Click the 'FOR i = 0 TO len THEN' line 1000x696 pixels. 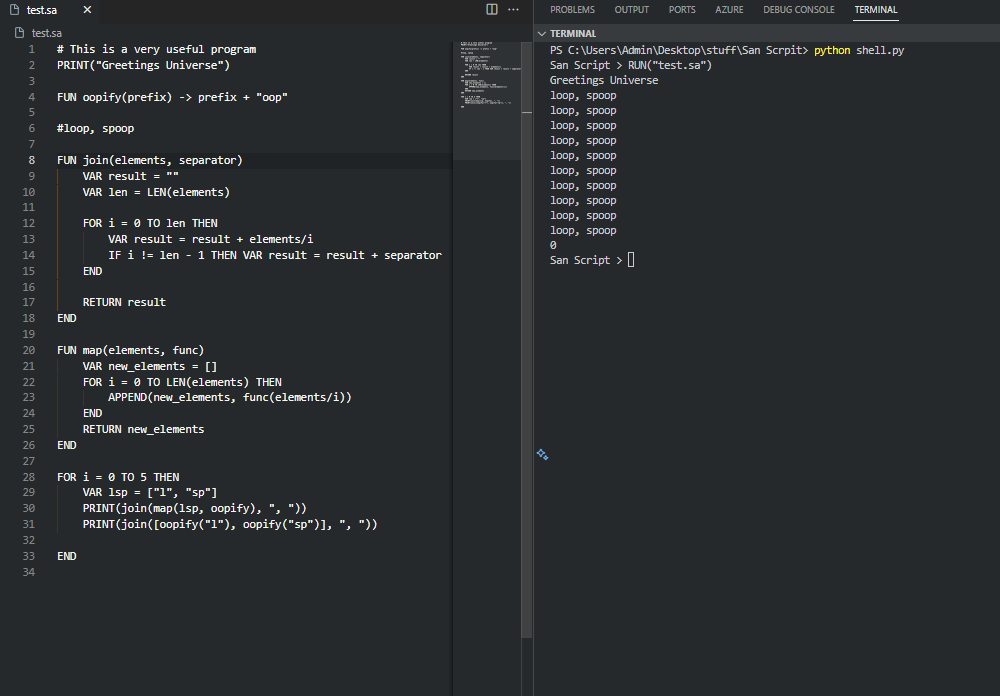pos(150,223)
